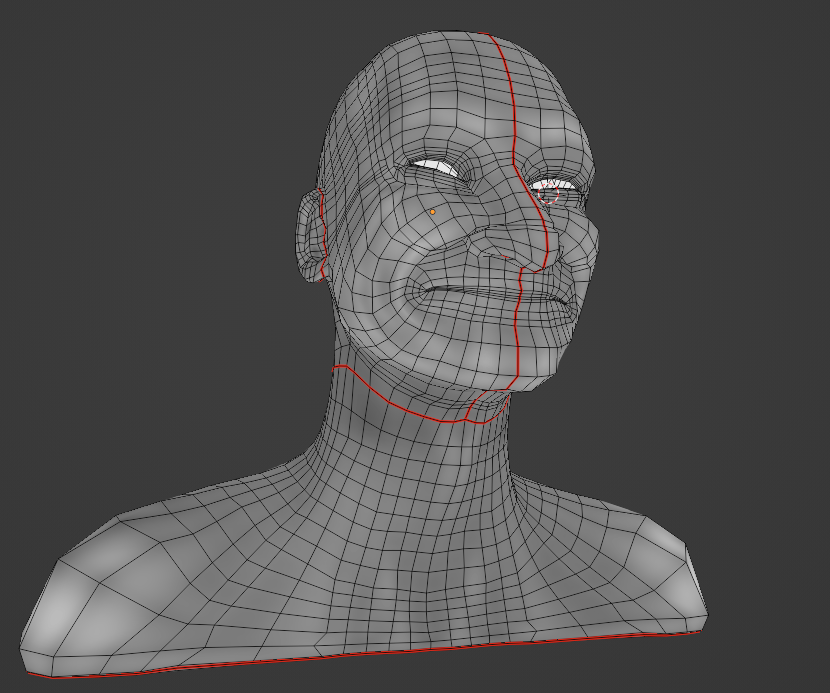This screenshot has height=693, width=830.
Task: Click the 3D cursor circle near the eye
Action: coord(549,196)
